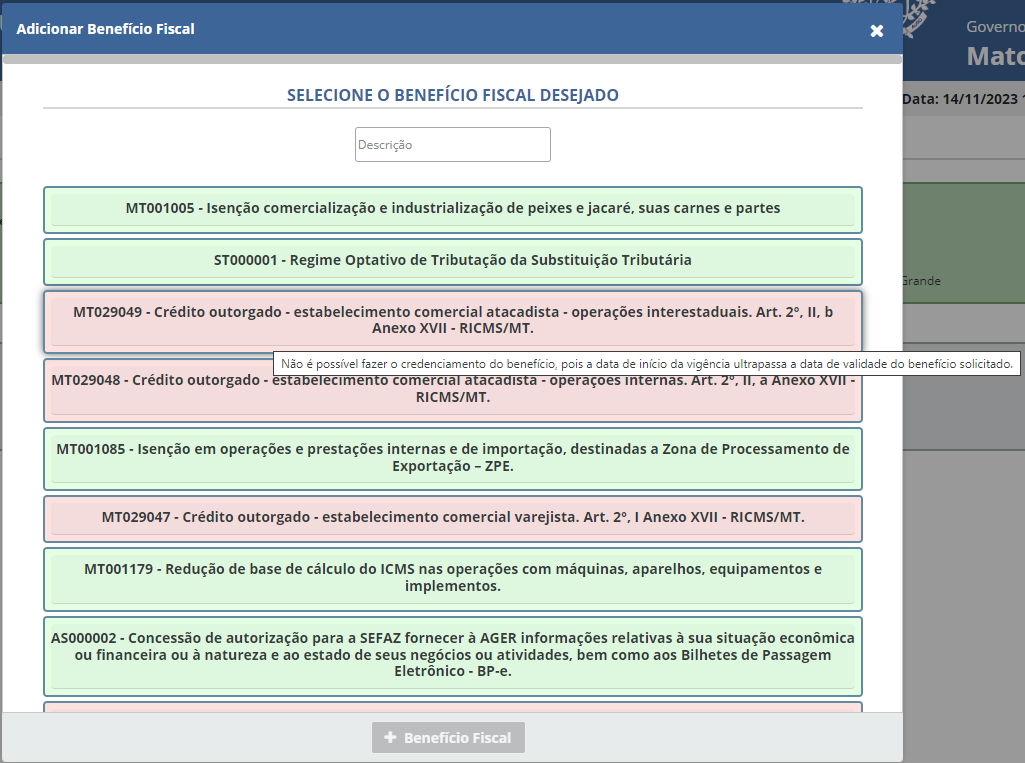The width and height of the screenshot is (1025, 763).
Task: Click the plus icon on Benefício Fiscal button
Action: pos(390,738)
